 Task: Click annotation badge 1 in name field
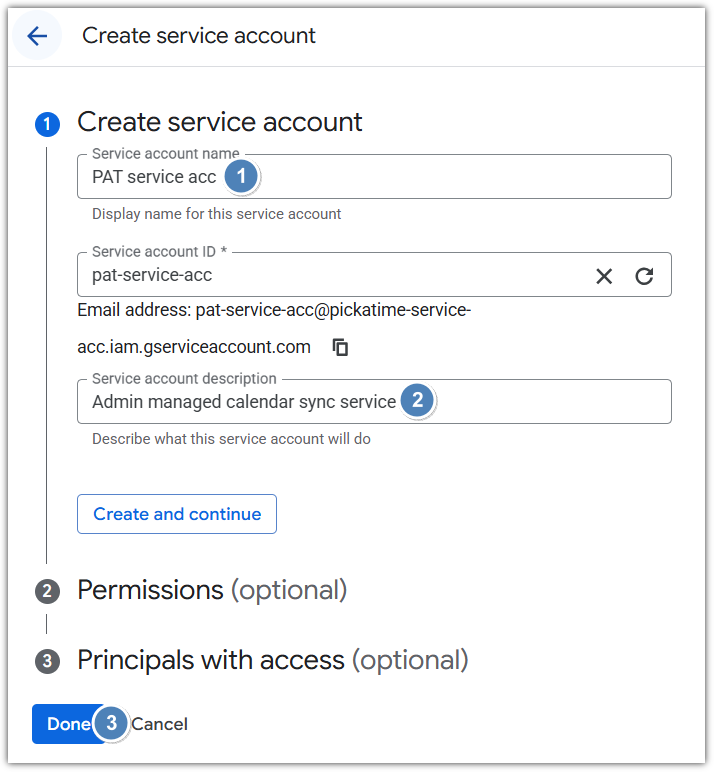tap(241, 176)
